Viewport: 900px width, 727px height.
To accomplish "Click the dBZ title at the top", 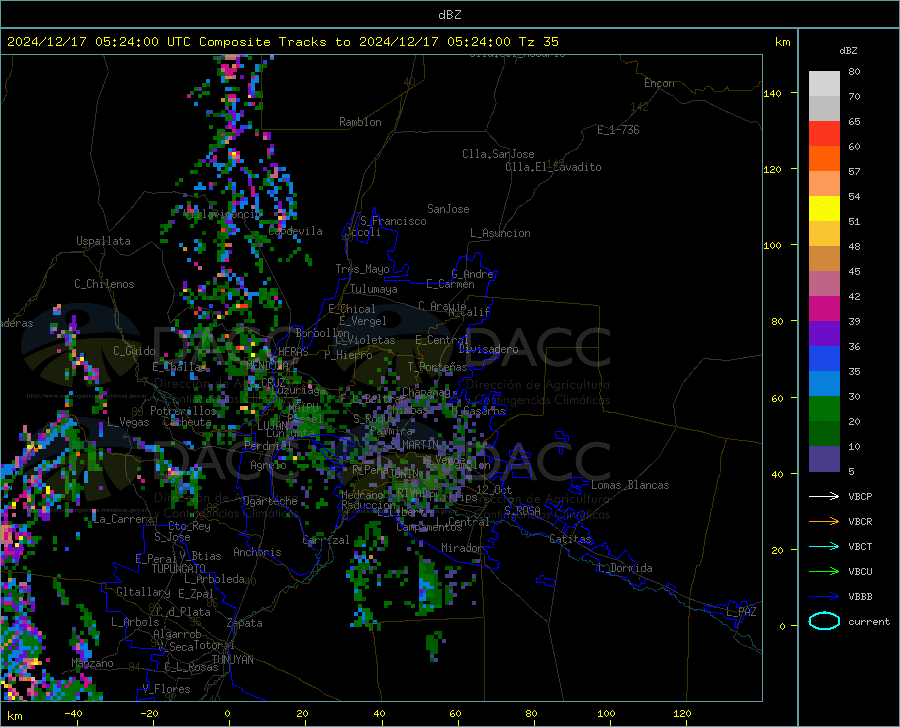I will pyautogui.click(x=449, y=15).
